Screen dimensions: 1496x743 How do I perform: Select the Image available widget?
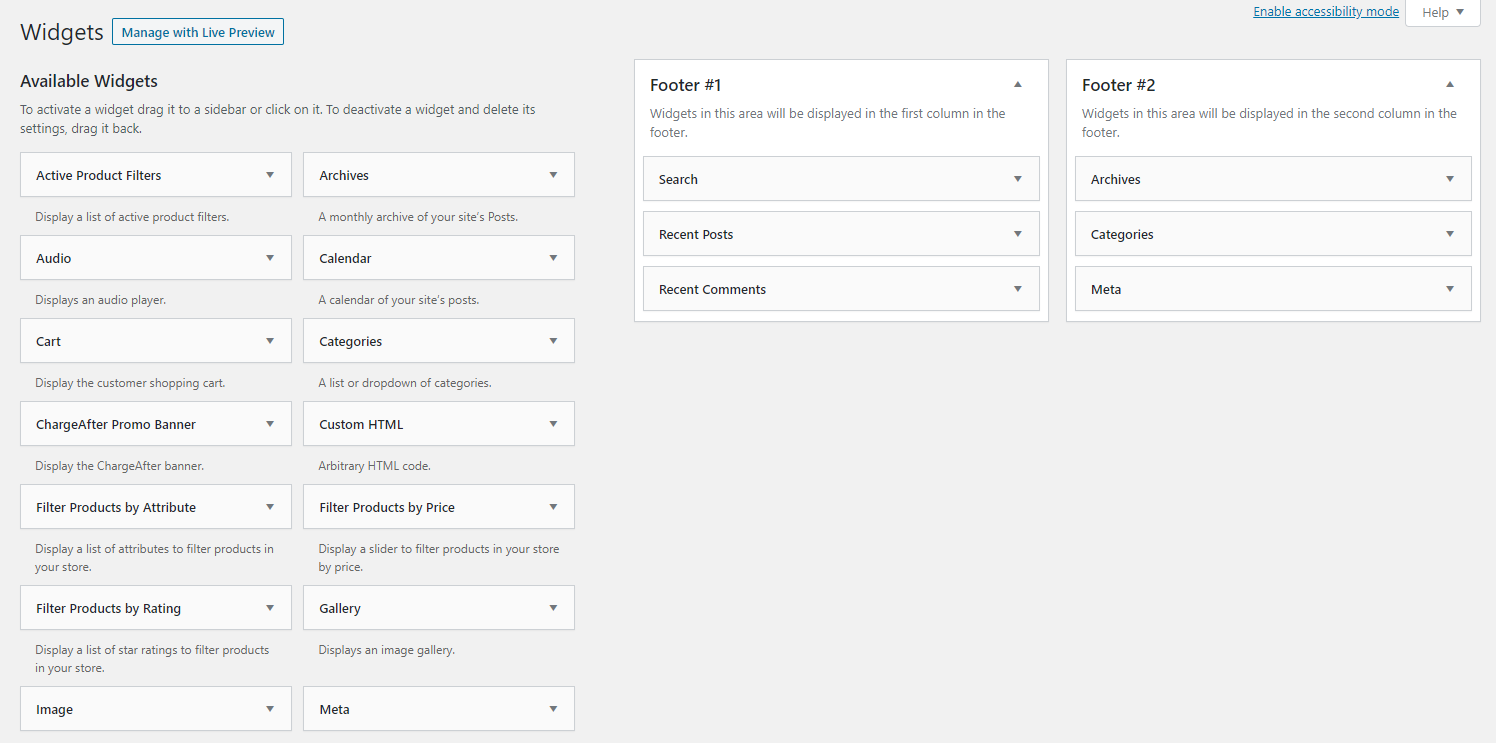pyautogui.click(x=55, y=709)
